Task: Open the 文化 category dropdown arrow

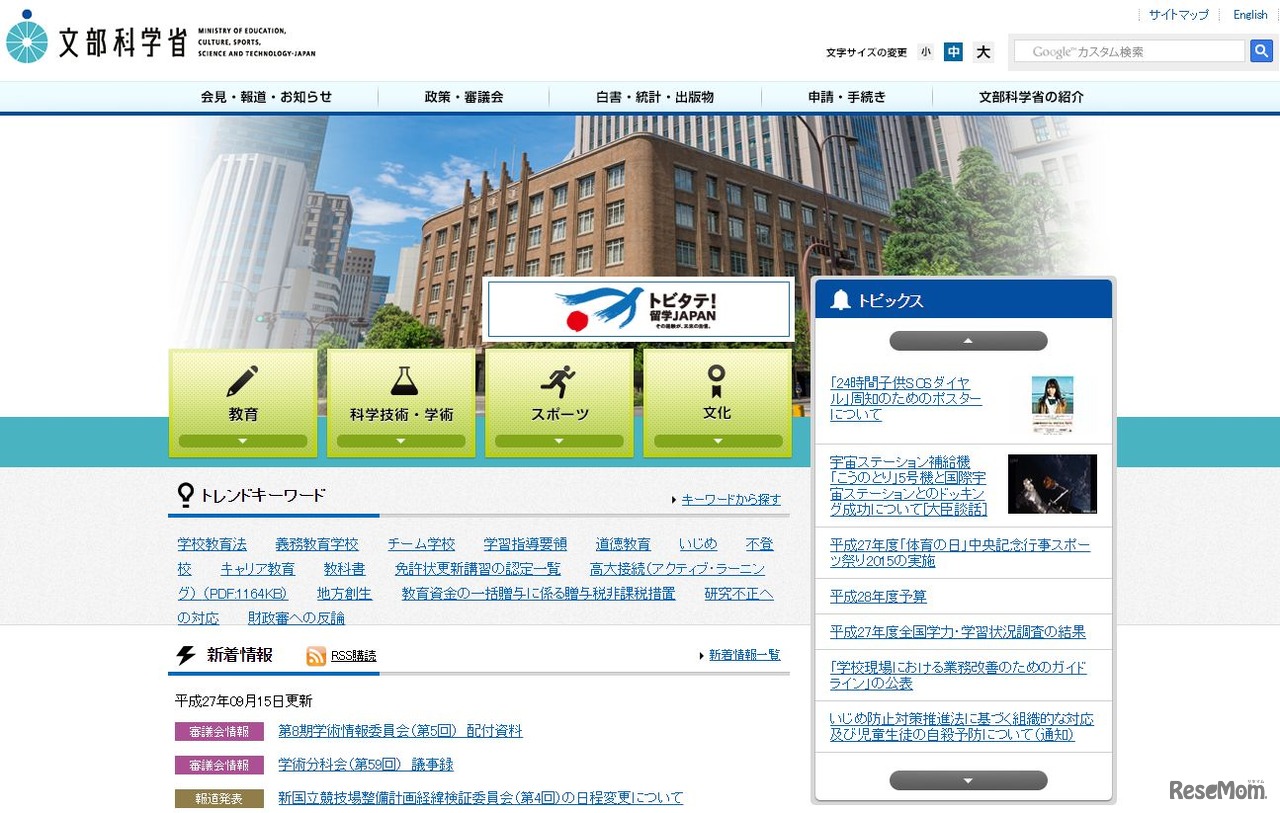Action: (716, 440)
